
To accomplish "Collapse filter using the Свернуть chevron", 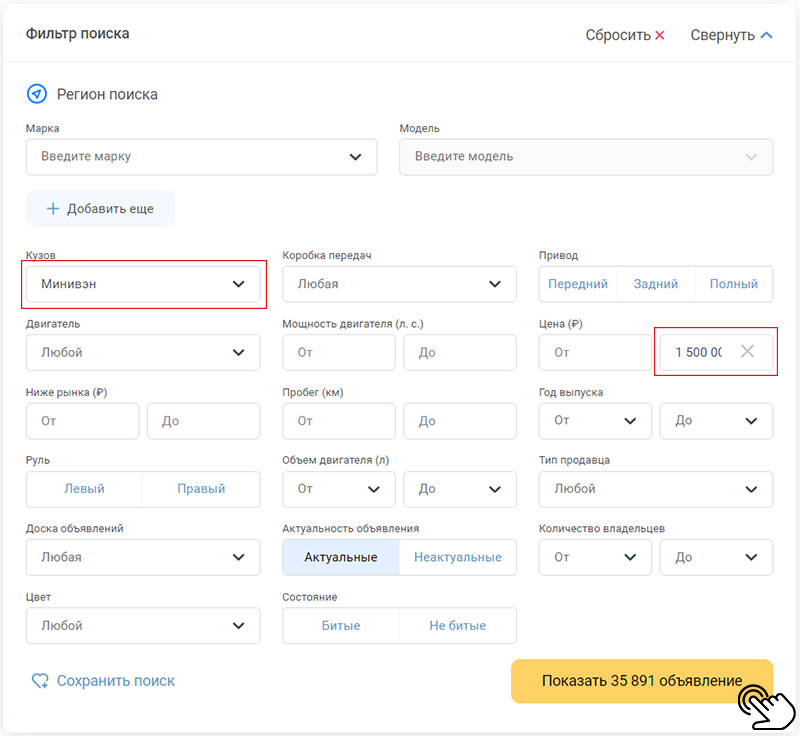I will click(767, 35).
